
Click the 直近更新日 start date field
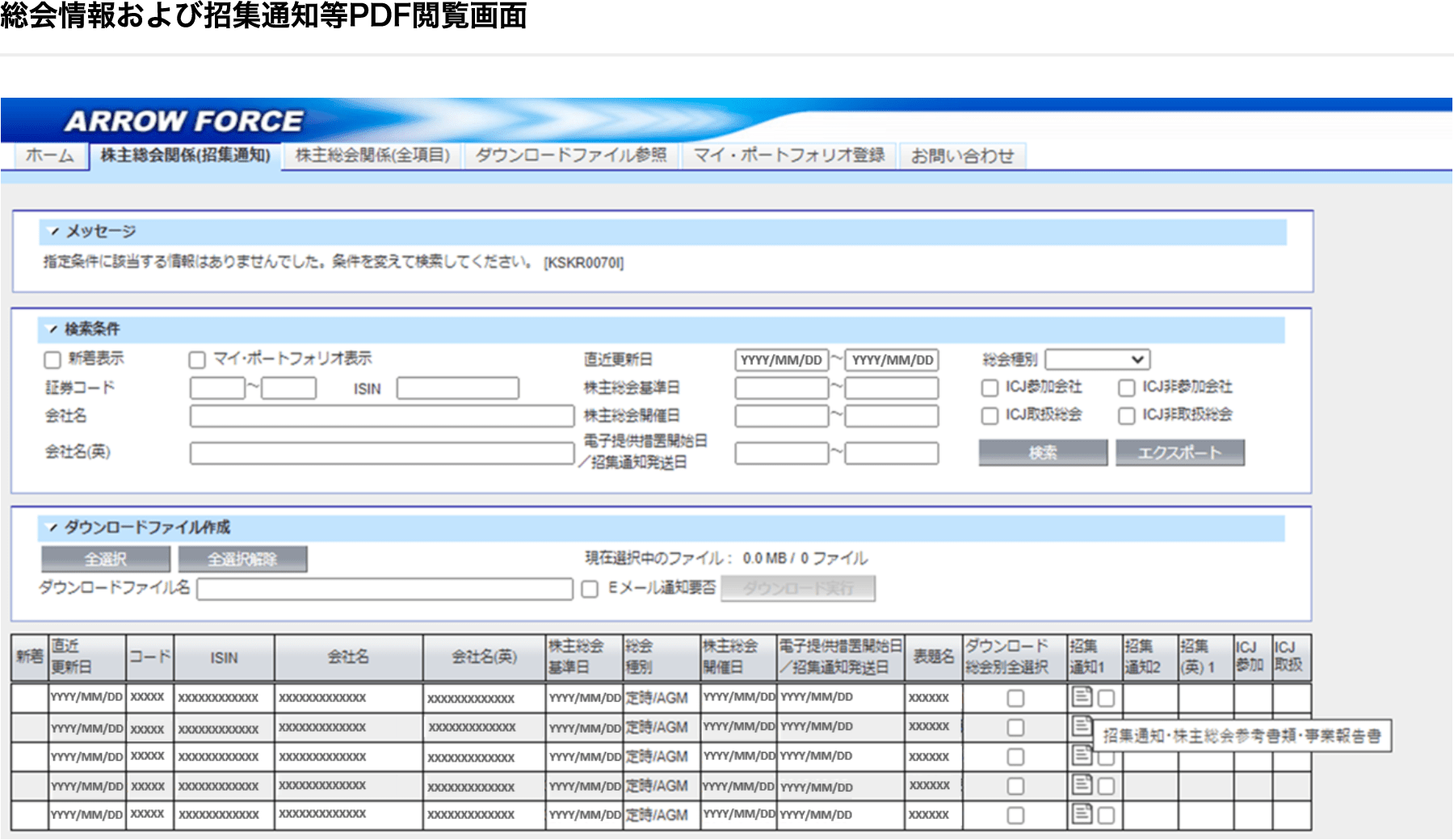pyautogui.click(x=782, y=360)
